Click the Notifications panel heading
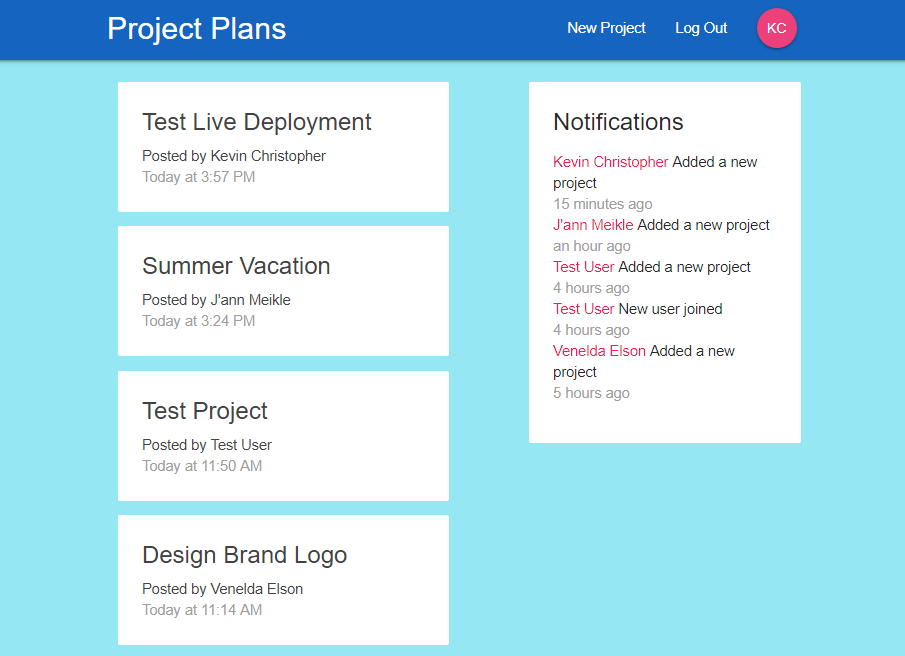The image size is (905, 656). click(x=618, y=122)
